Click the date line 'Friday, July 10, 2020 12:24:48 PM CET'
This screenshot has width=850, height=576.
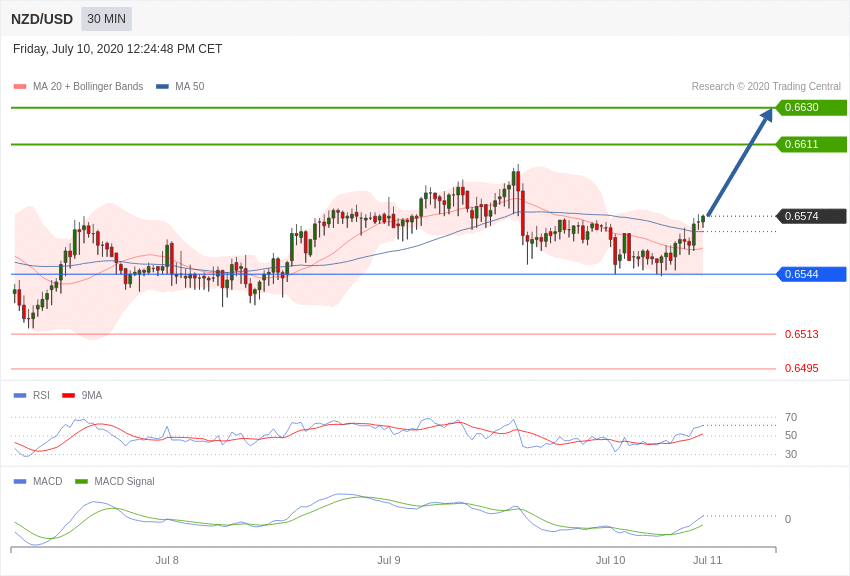(x=117, y=49)
